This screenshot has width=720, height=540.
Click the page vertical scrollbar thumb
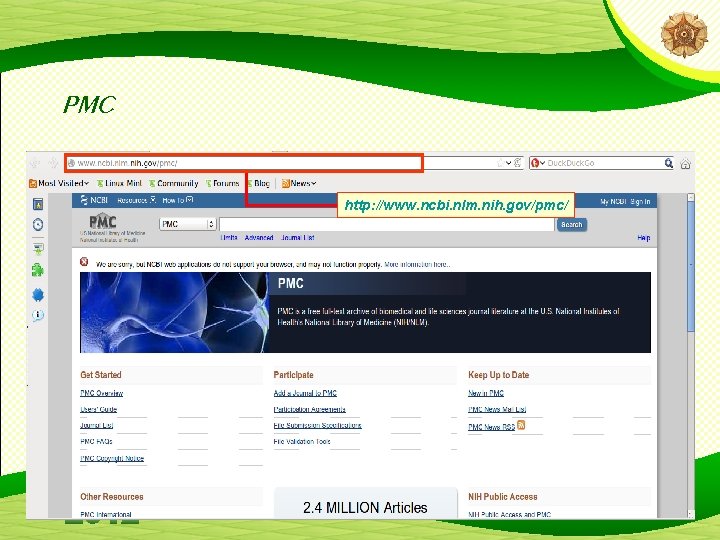691,266
